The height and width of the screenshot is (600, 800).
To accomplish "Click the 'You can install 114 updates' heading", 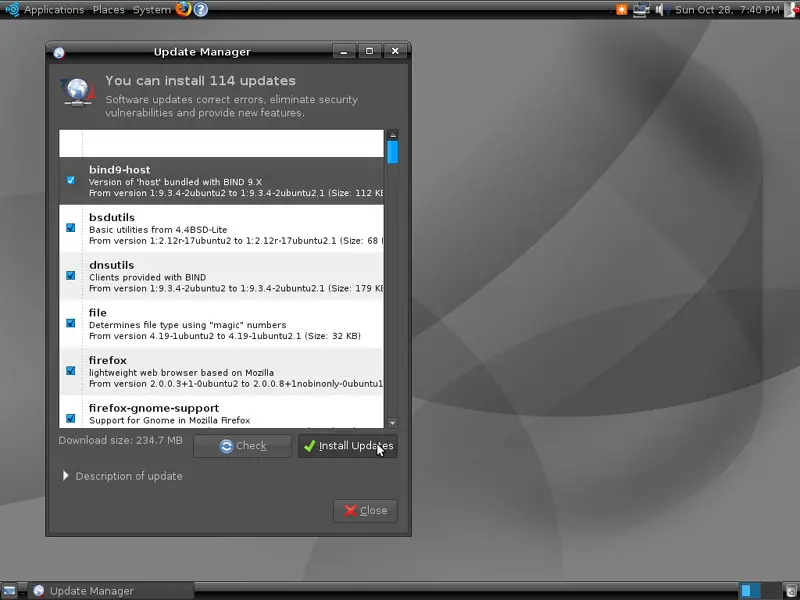I will tap(201, 81).
